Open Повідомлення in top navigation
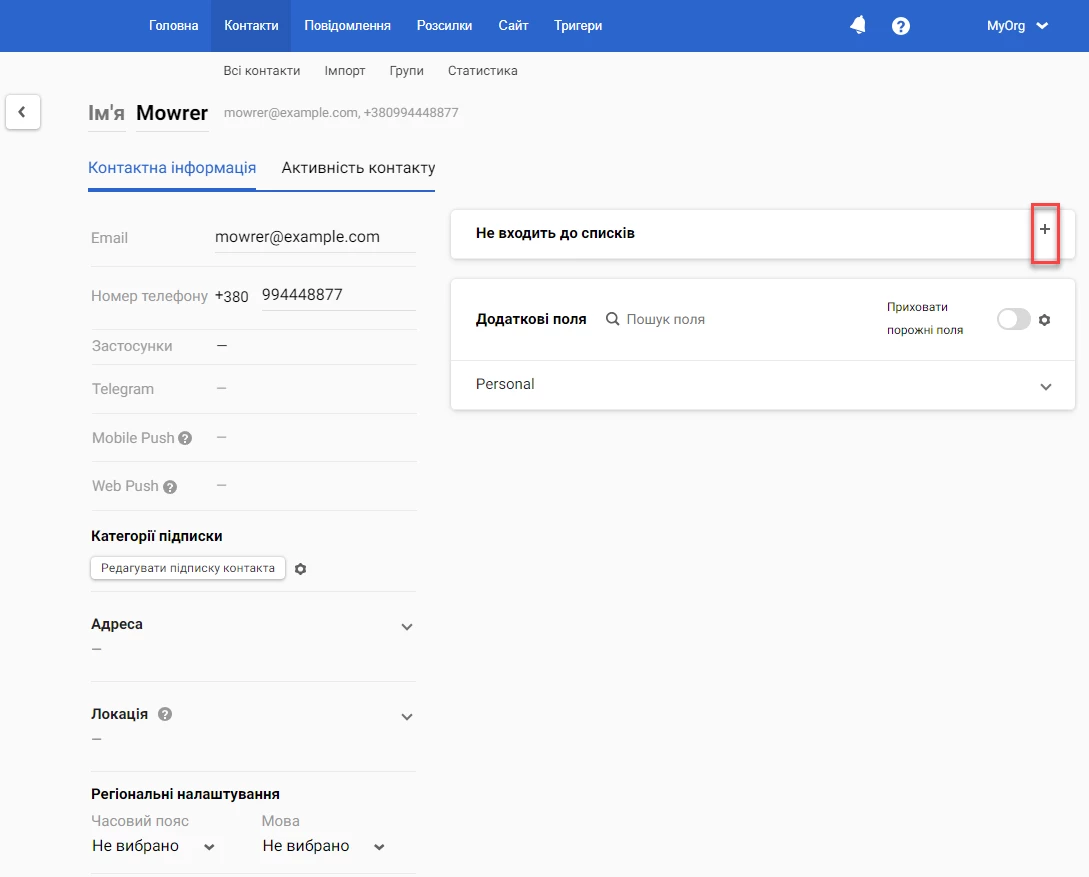The image size is (1089, 877). pos(347,26)
